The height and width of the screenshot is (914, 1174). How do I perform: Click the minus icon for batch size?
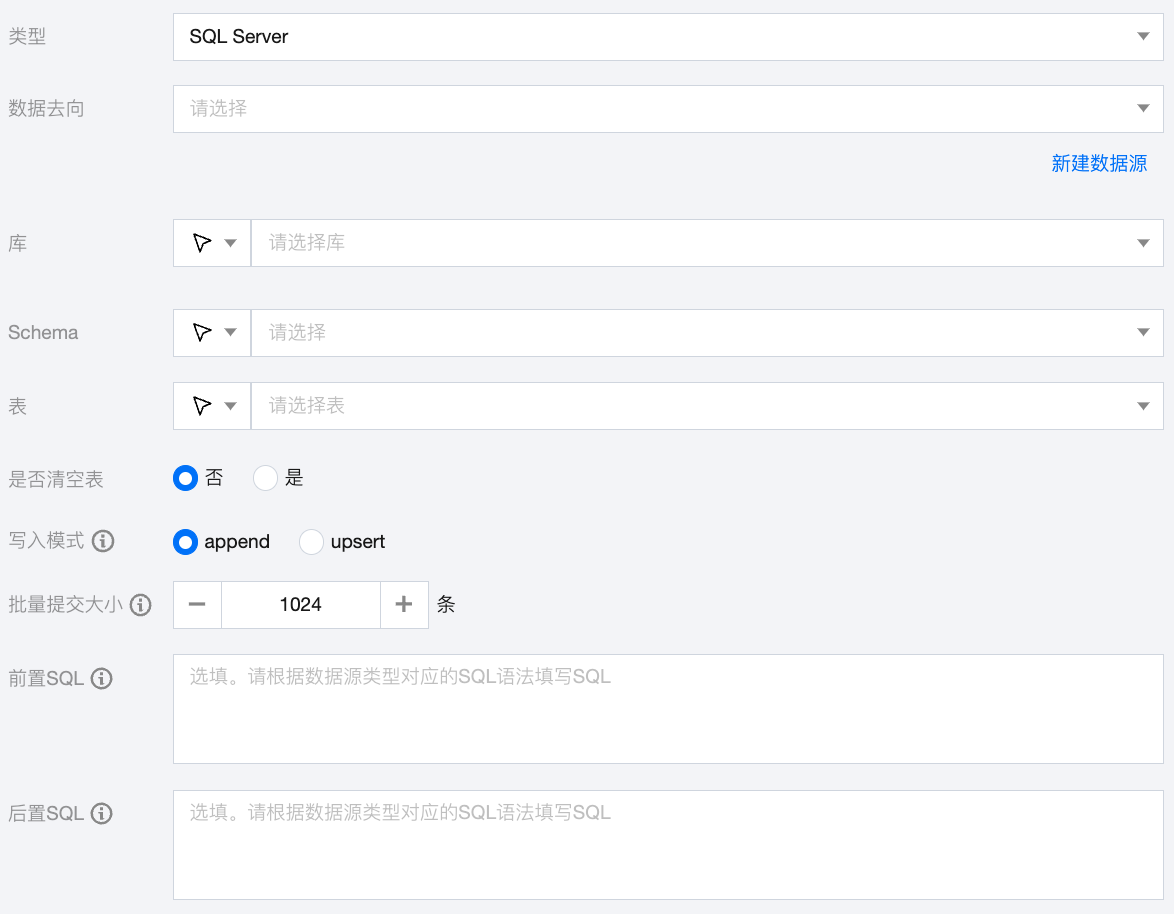tap(197, 605)
